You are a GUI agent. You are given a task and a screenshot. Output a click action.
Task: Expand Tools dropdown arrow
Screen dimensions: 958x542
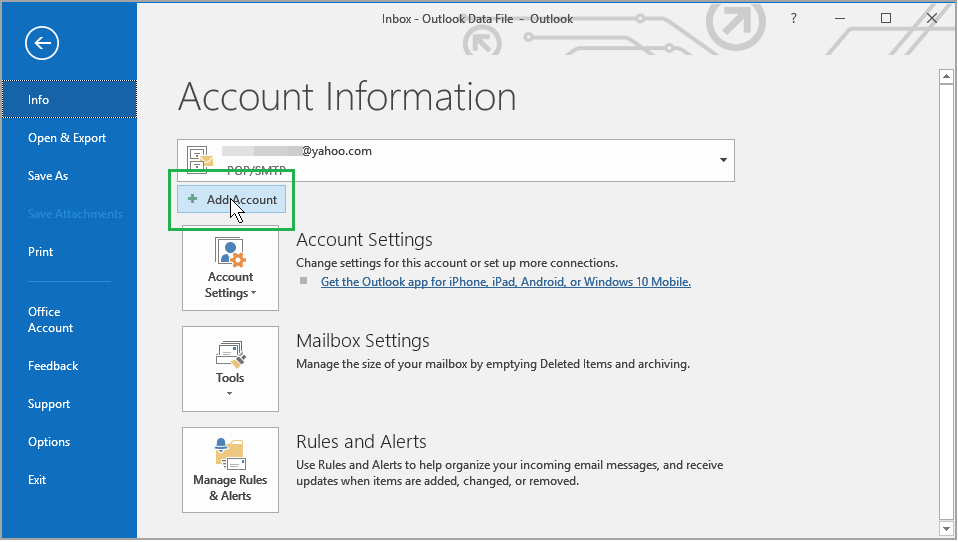pos(230,394)
